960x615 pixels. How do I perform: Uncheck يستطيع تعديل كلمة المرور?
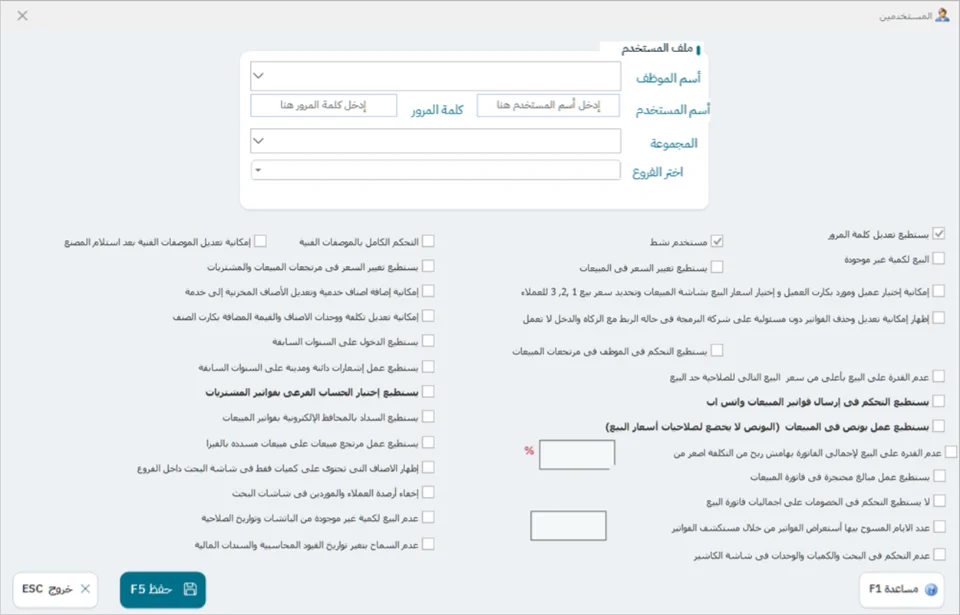point(939,233)
